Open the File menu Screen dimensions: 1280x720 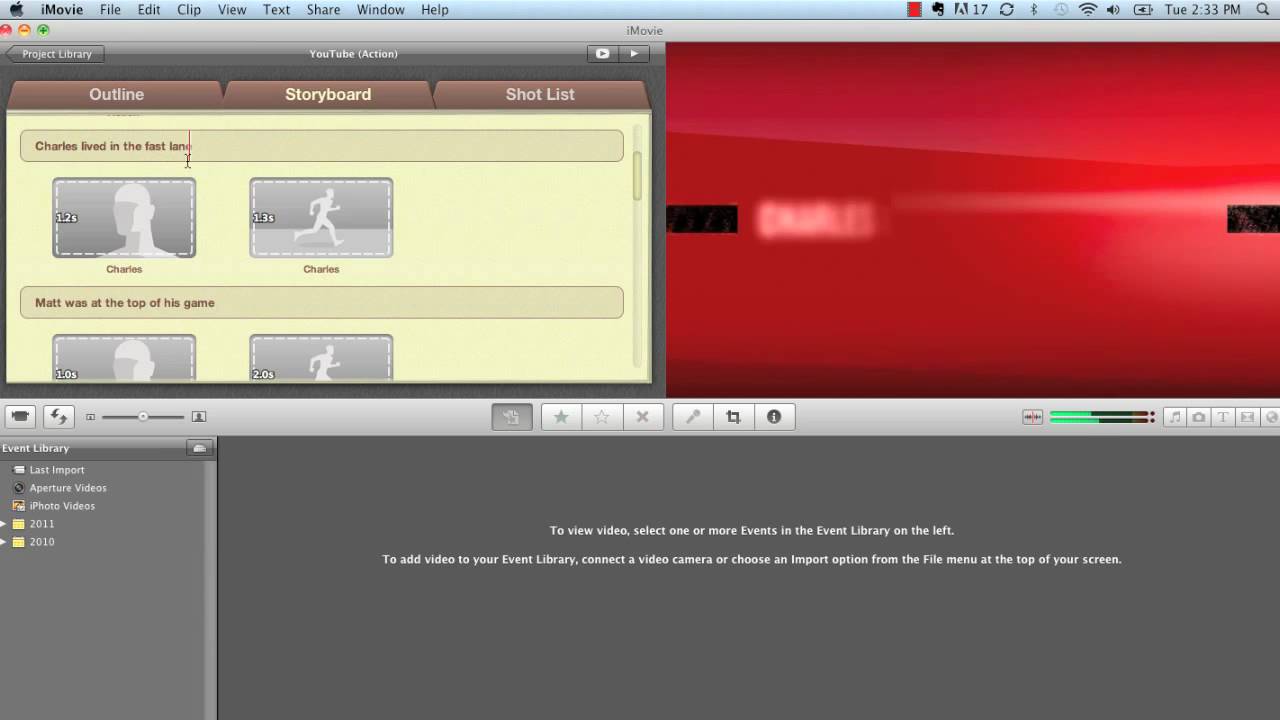point(110,10)
